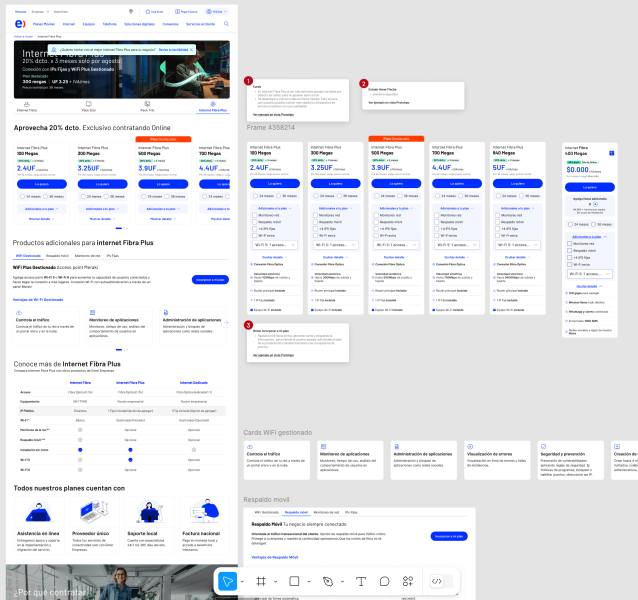
Task: Click the Soporte local illustration
Action: [149, 512]
